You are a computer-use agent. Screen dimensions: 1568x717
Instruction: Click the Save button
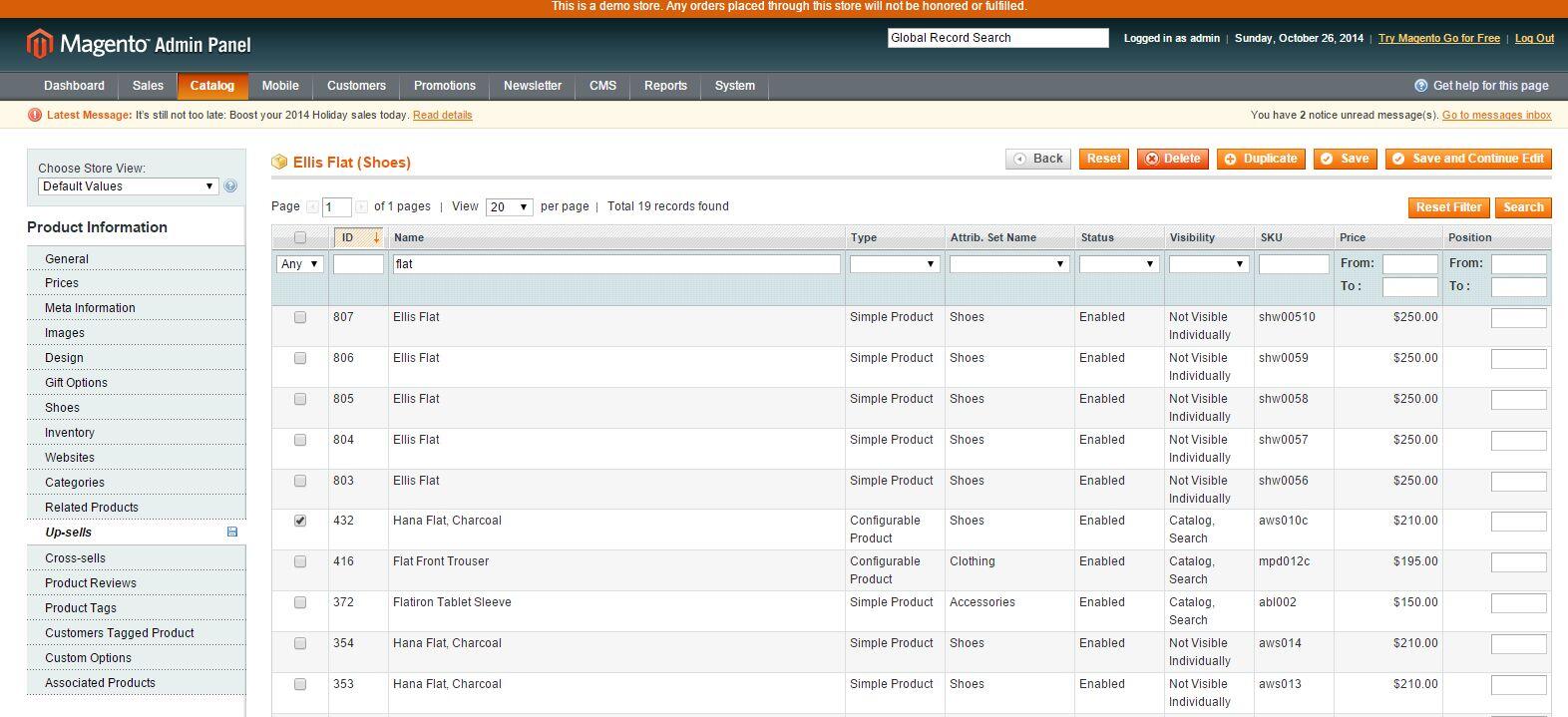pos(1346,159)
